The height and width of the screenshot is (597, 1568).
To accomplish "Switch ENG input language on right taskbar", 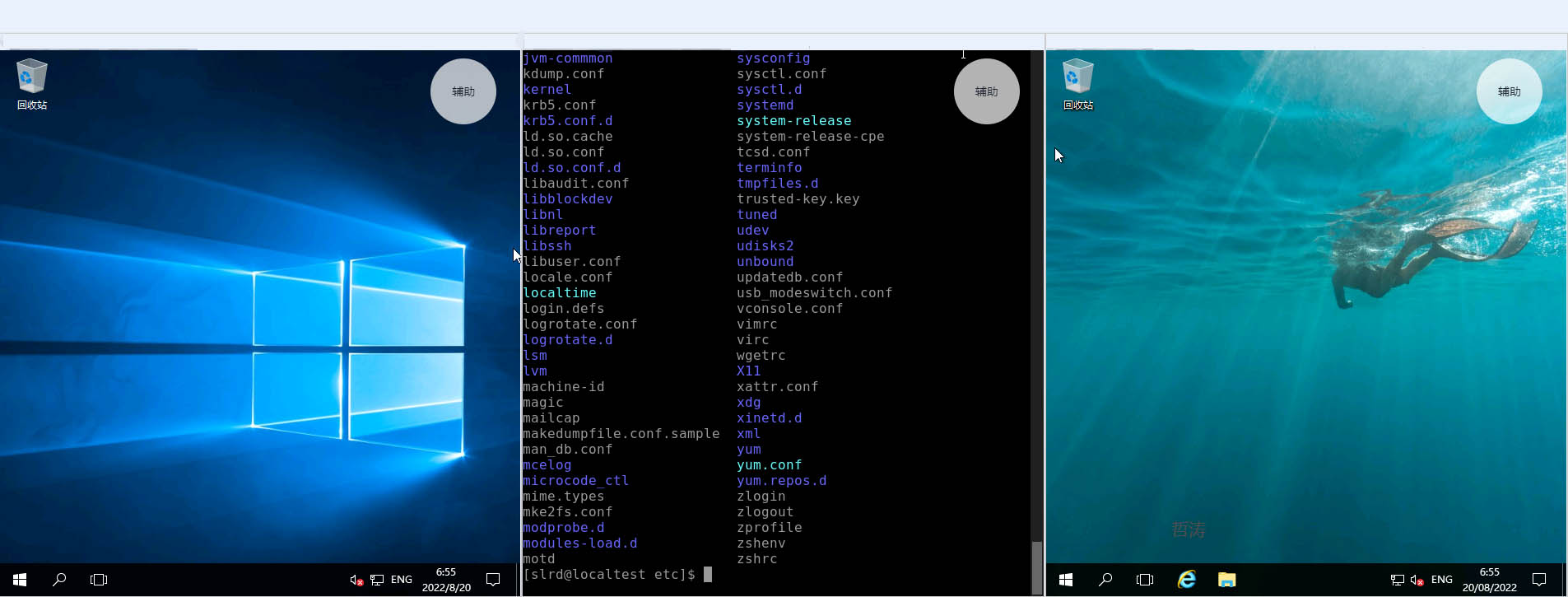I will [x=1442, y=580].
